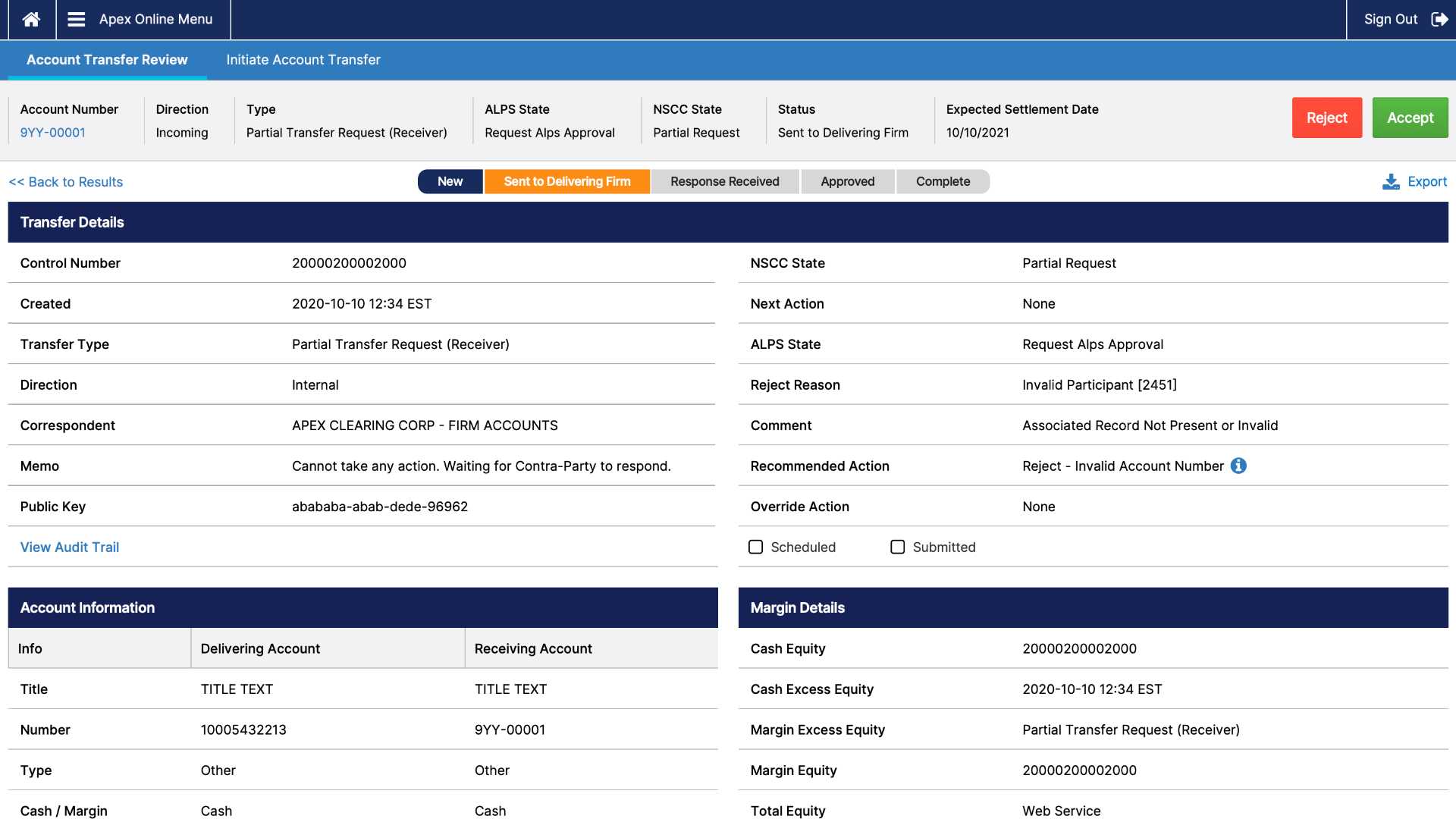Open account number 9YY-00001 link
This screenshot has height=819, width=1456.
52,133
